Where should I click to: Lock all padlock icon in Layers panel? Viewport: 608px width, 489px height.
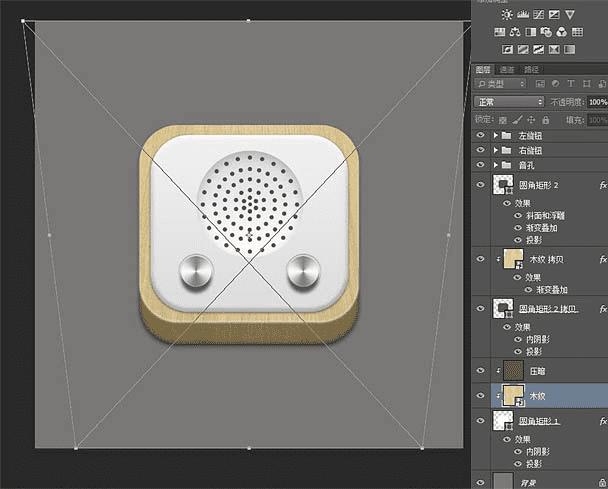click(546, 120)
